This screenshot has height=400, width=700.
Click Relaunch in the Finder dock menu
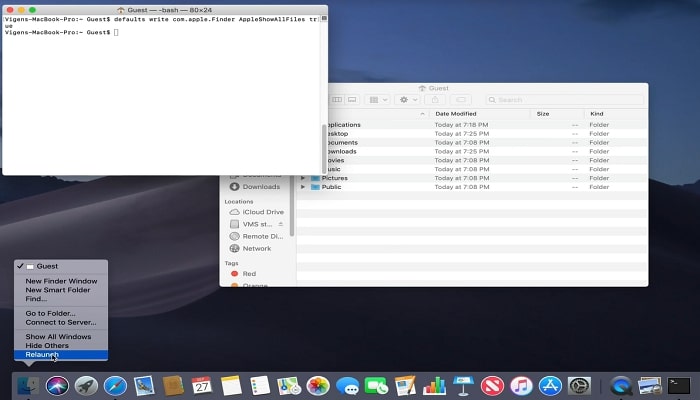42,354
